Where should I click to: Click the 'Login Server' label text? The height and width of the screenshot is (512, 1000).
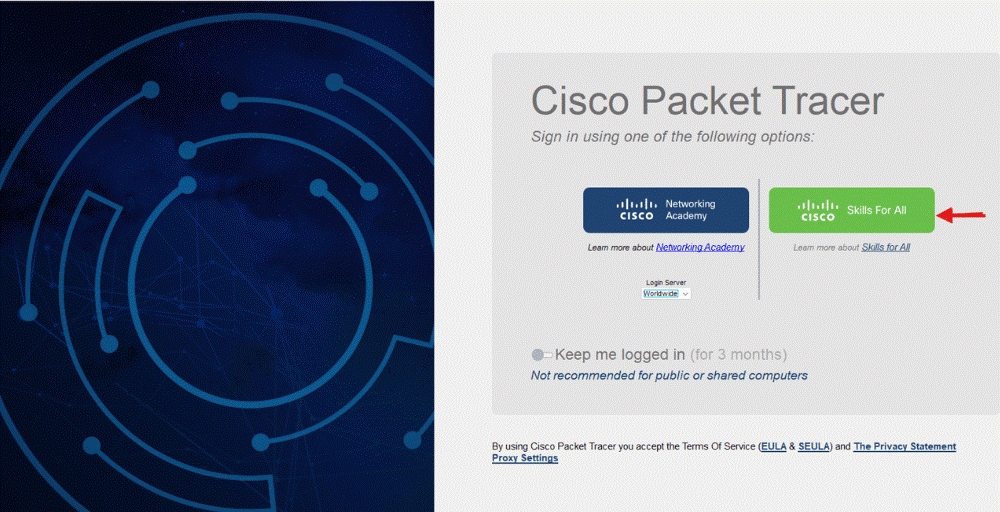tap(666, 283)
